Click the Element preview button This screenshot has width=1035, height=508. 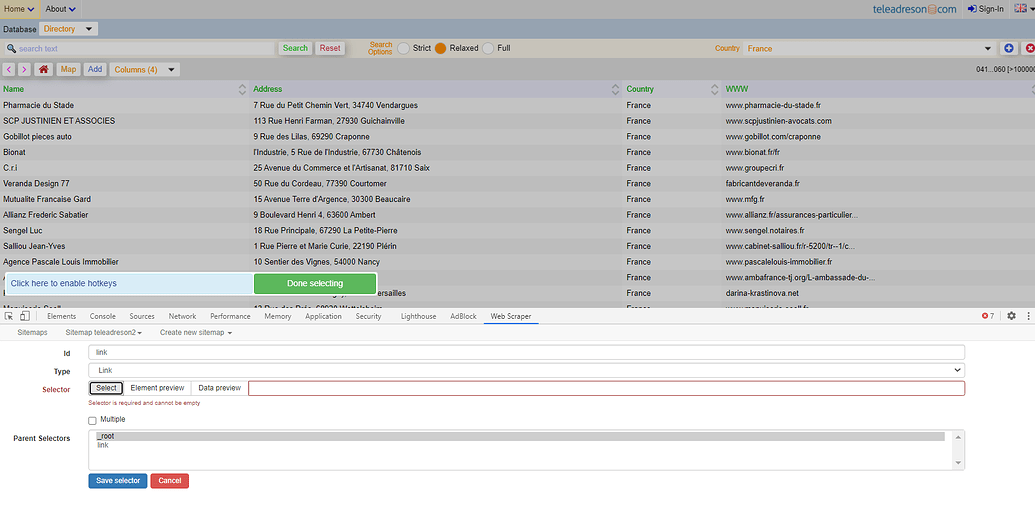tap(158, 388)
